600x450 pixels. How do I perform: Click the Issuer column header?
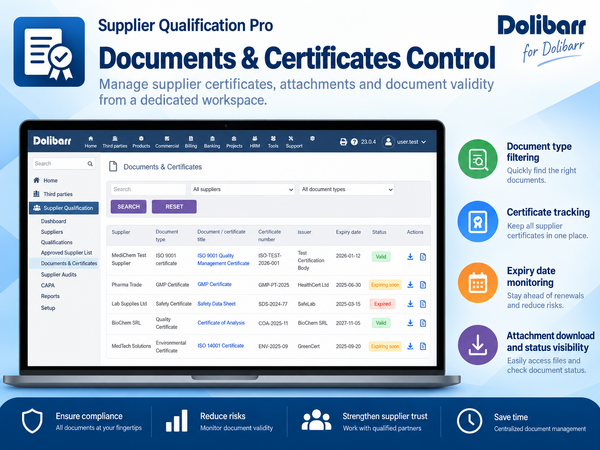point(305,232)
